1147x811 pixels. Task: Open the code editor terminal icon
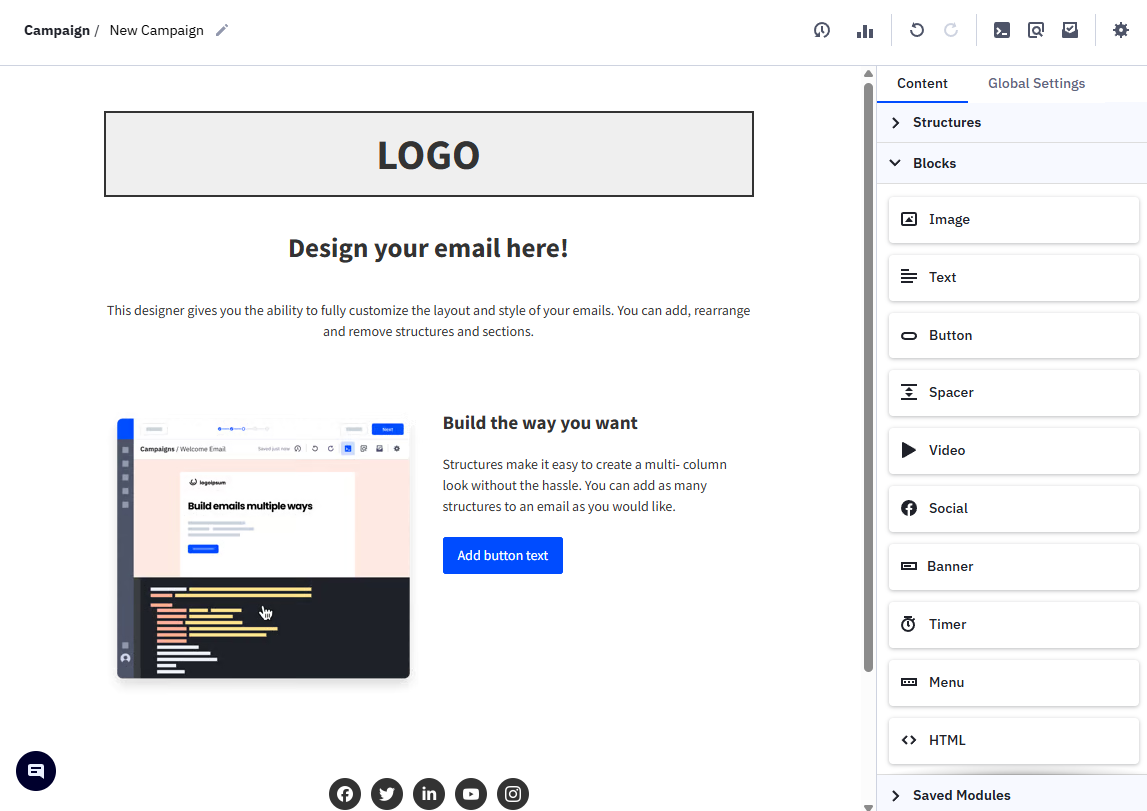point(1001,30)
